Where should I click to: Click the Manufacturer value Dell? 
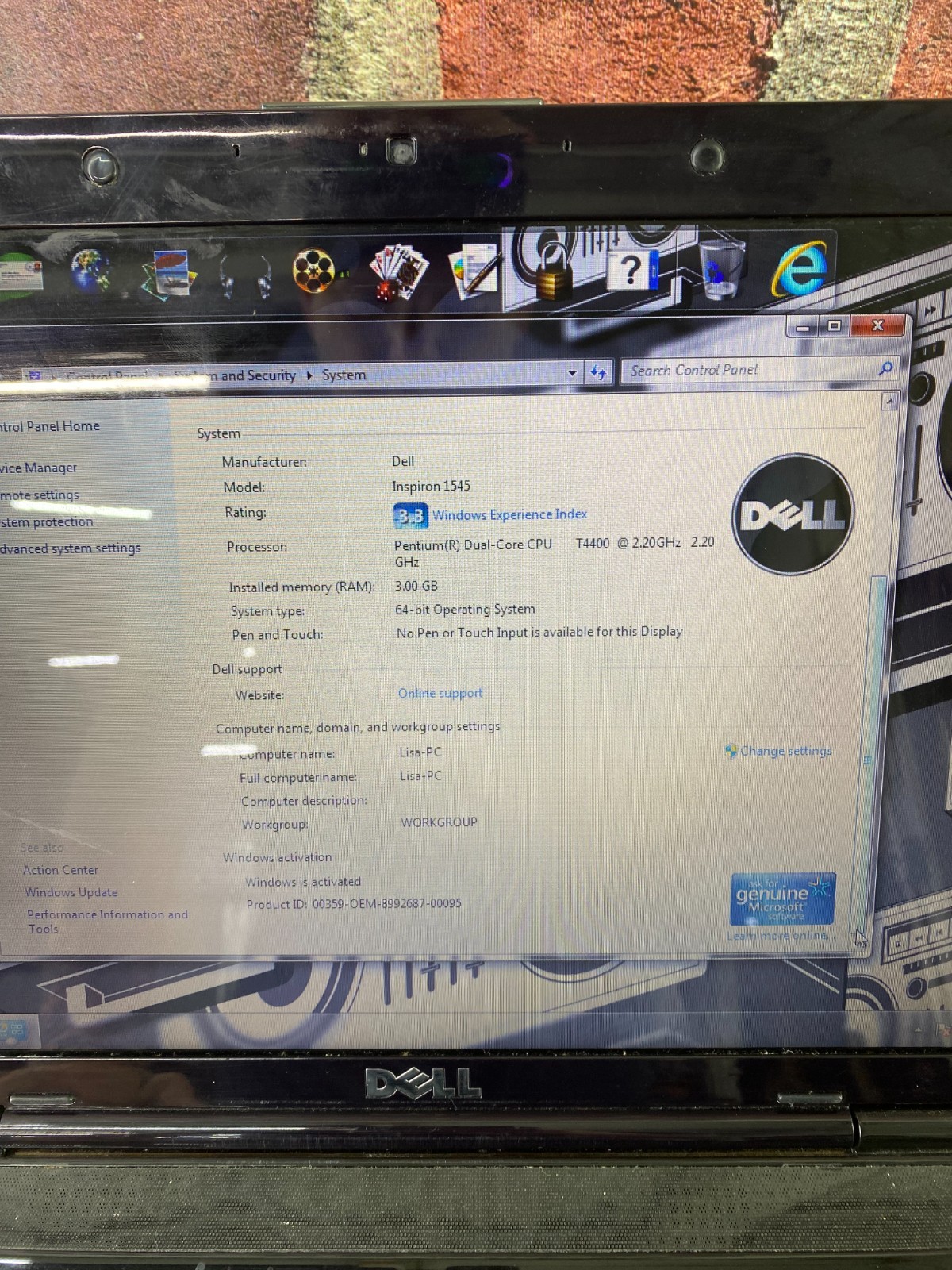(403, 461)
